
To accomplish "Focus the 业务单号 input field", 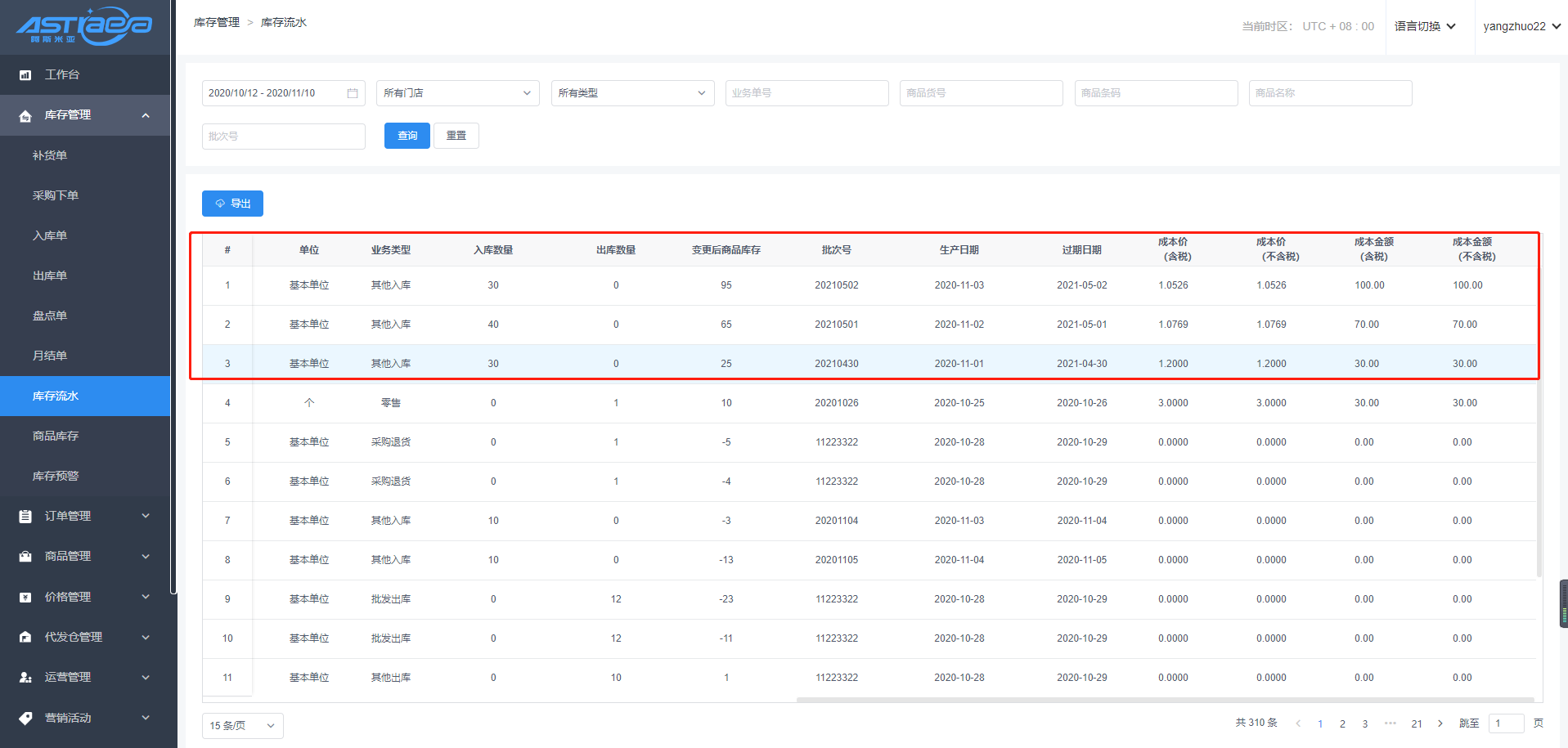I will 806,93.
